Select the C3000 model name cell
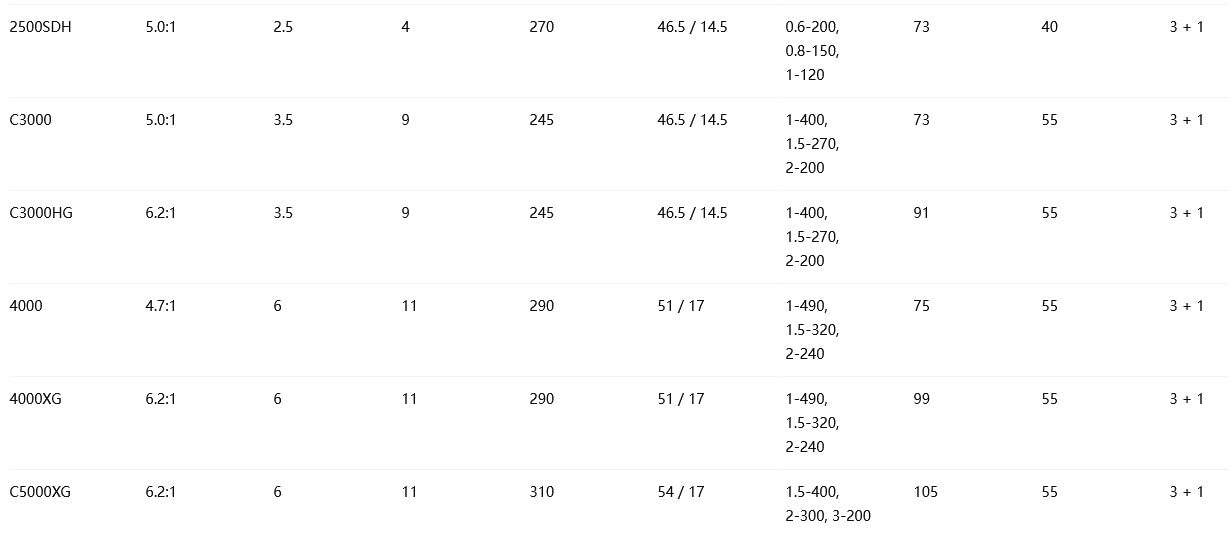 coord(30,120)
